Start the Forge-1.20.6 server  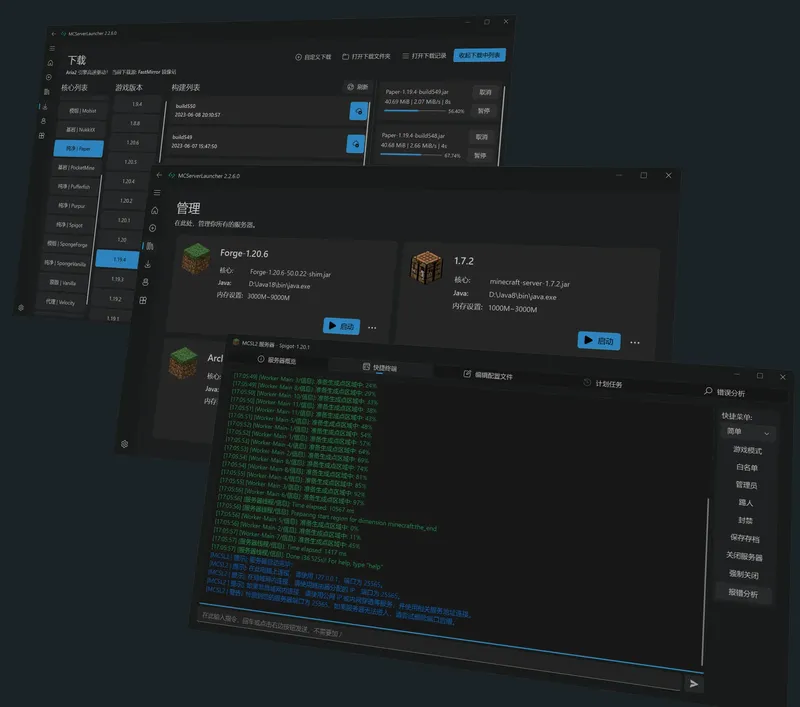pyautogui.click(x=341, y=326)
